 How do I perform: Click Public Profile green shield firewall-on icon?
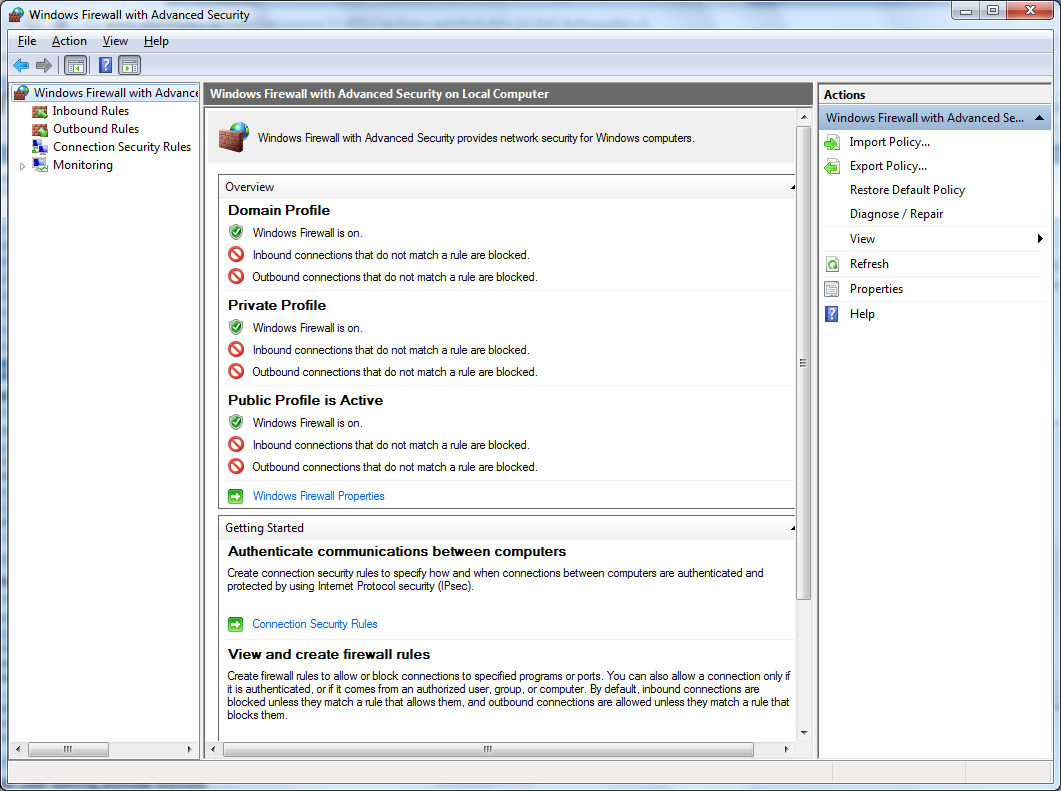236,423
